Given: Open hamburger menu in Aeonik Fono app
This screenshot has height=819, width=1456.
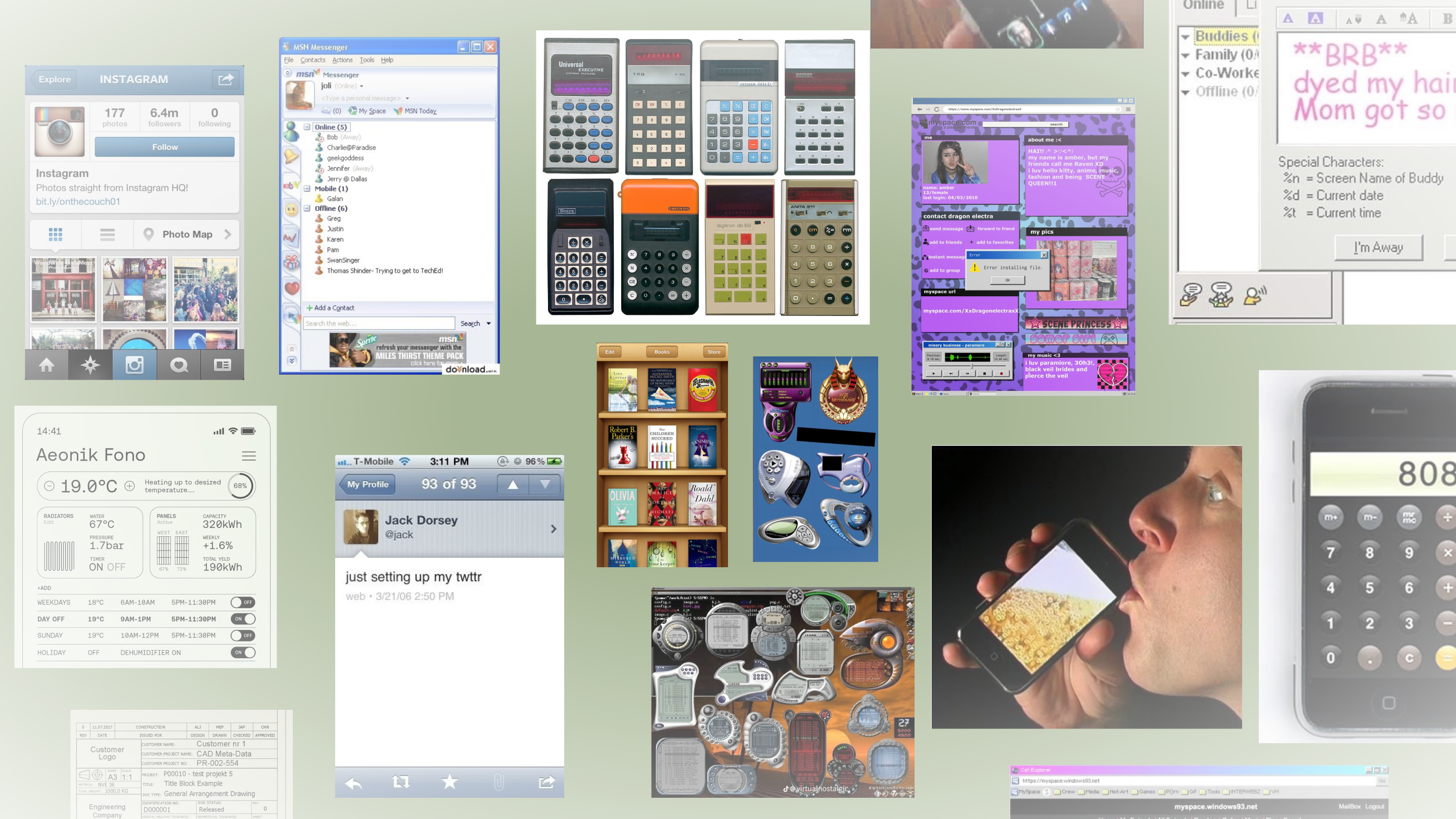Looking at the screenshot, I should coord(249,456).
